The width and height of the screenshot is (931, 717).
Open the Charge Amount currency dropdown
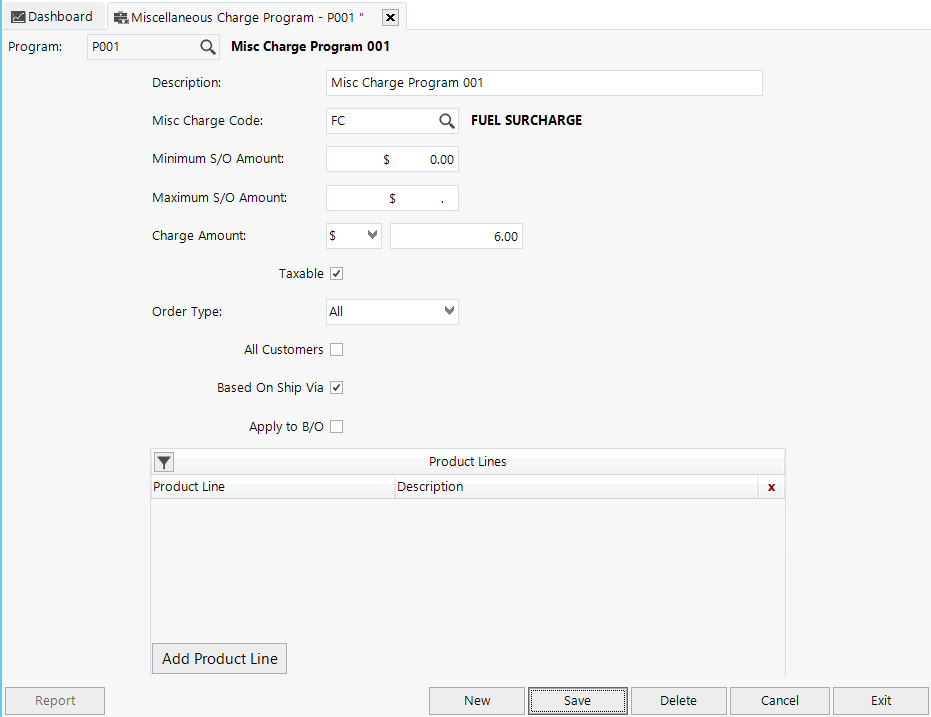(x=370, y=235)
